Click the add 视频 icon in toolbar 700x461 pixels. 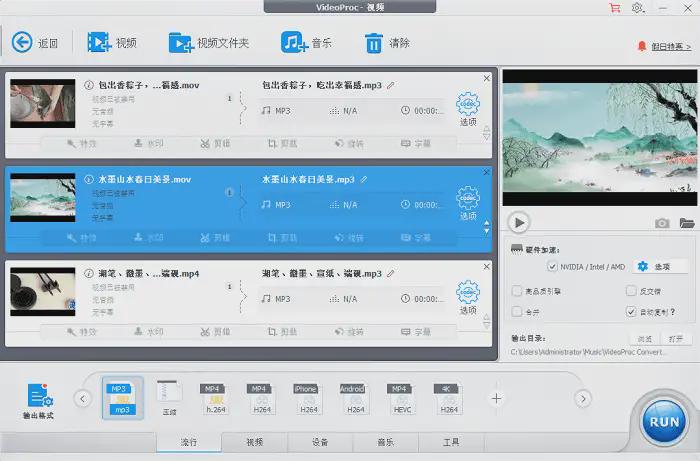[x=99, y=42]
